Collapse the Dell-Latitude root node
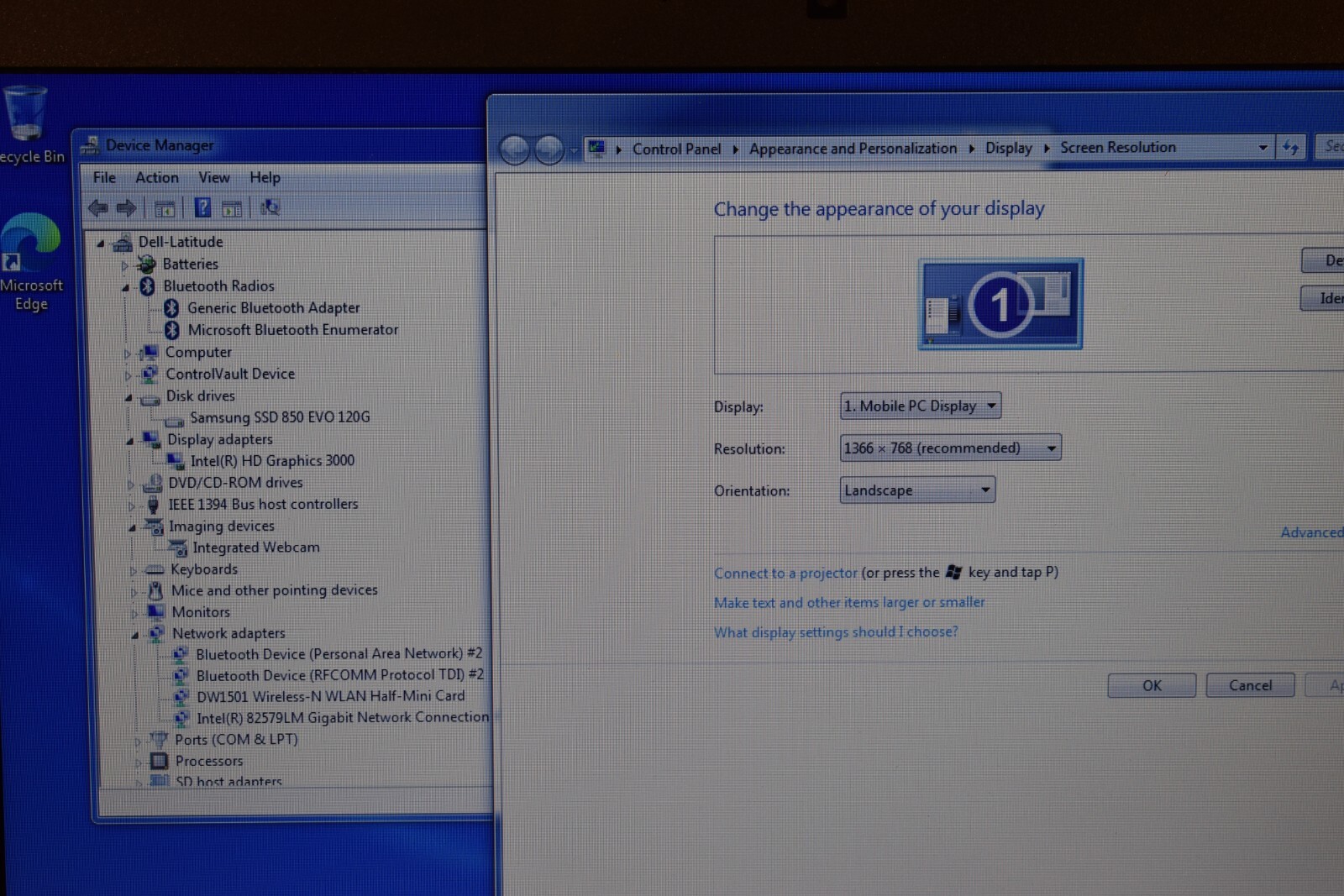Viewport: 1344px width, 896px height. (x=101, y=244)
